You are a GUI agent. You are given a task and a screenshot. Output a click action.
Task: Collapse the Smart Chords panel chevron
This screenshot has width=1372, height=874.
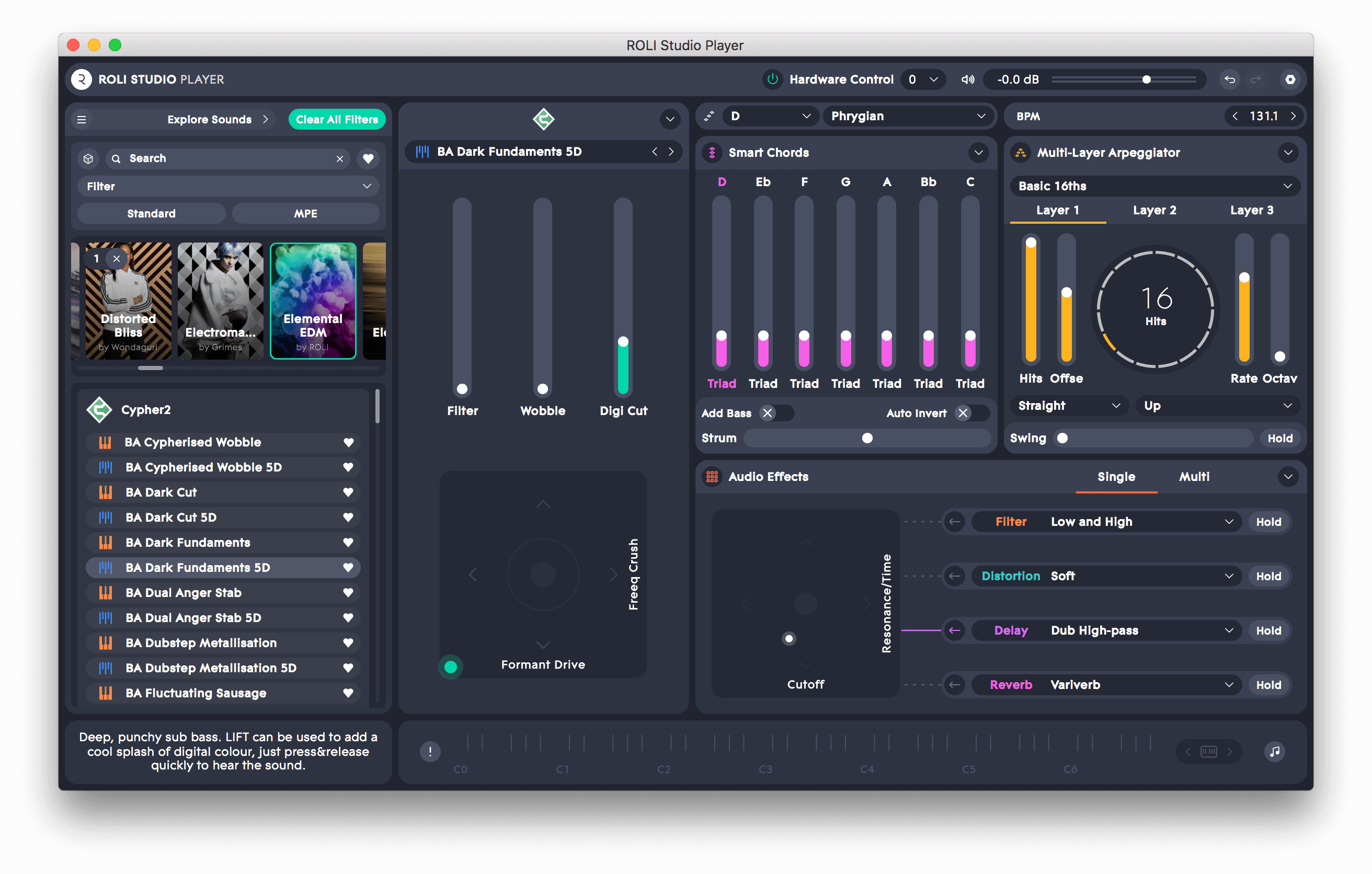point(978,152)
